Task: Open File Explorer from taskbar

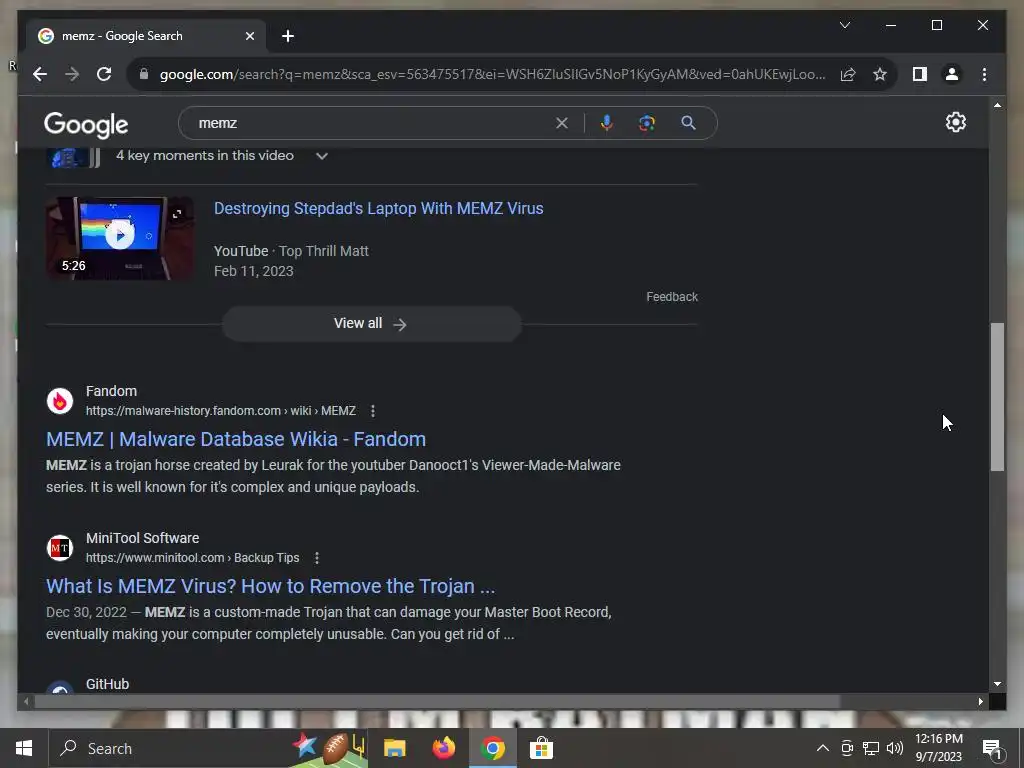Action: (394, 748)
